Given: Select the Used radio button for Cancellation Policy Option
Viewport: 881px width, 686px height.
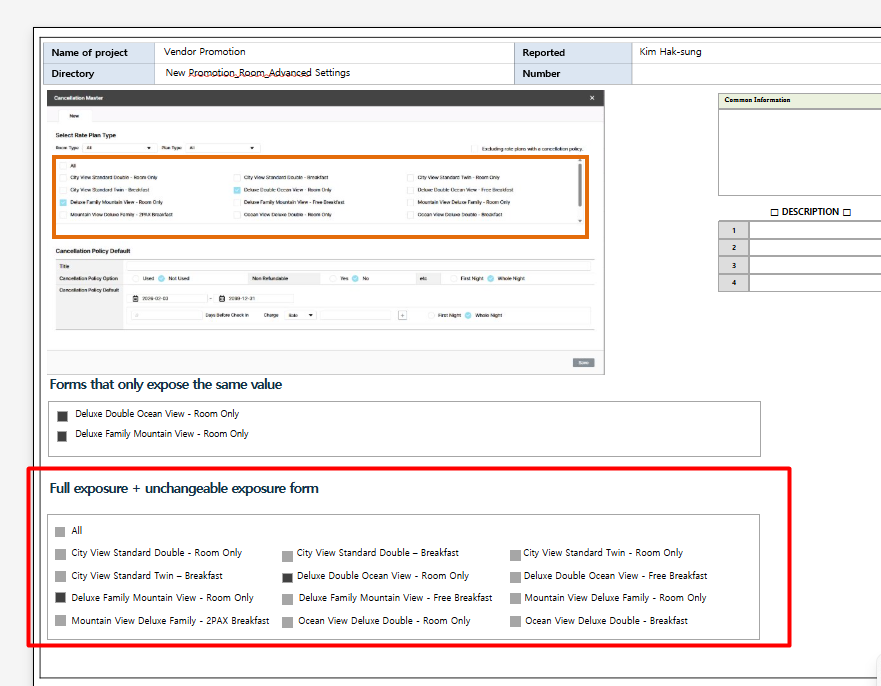Looking at the screenshot, I should 136,278.
